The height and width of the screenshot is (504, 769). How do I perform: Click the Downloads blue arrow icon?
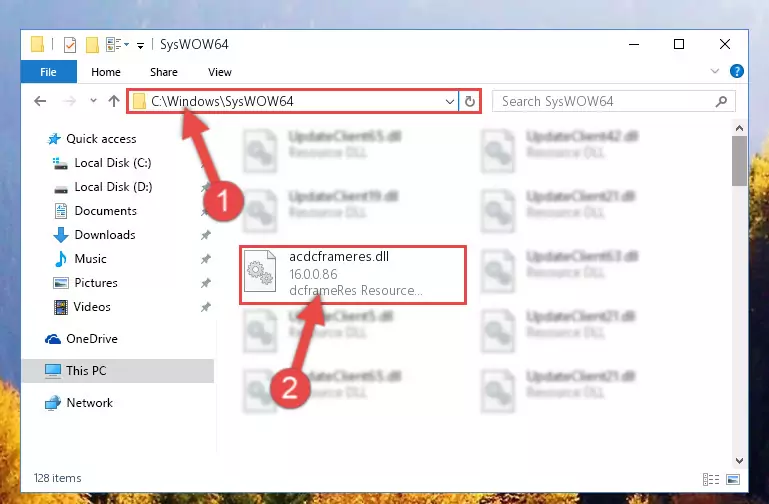61,235
